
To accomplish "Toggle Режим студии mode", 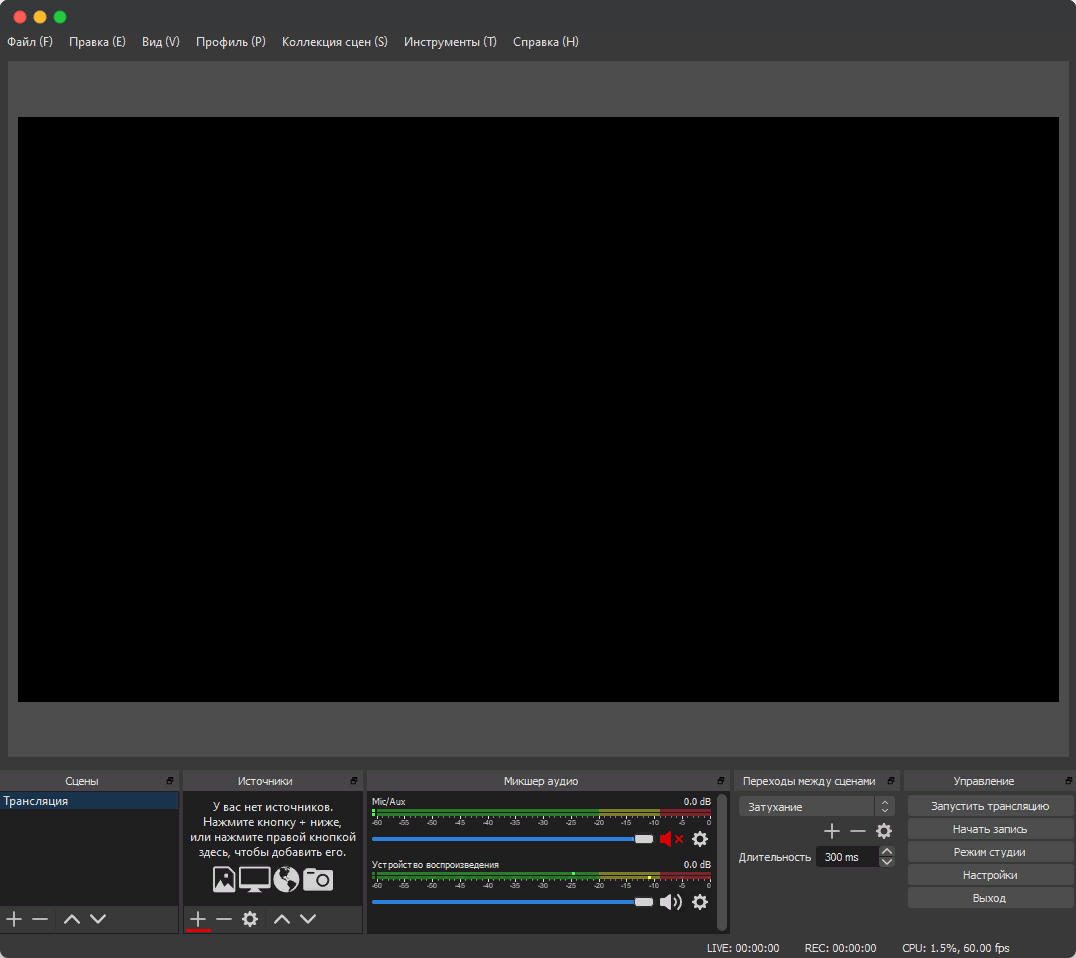I will [x=989, y=852].
